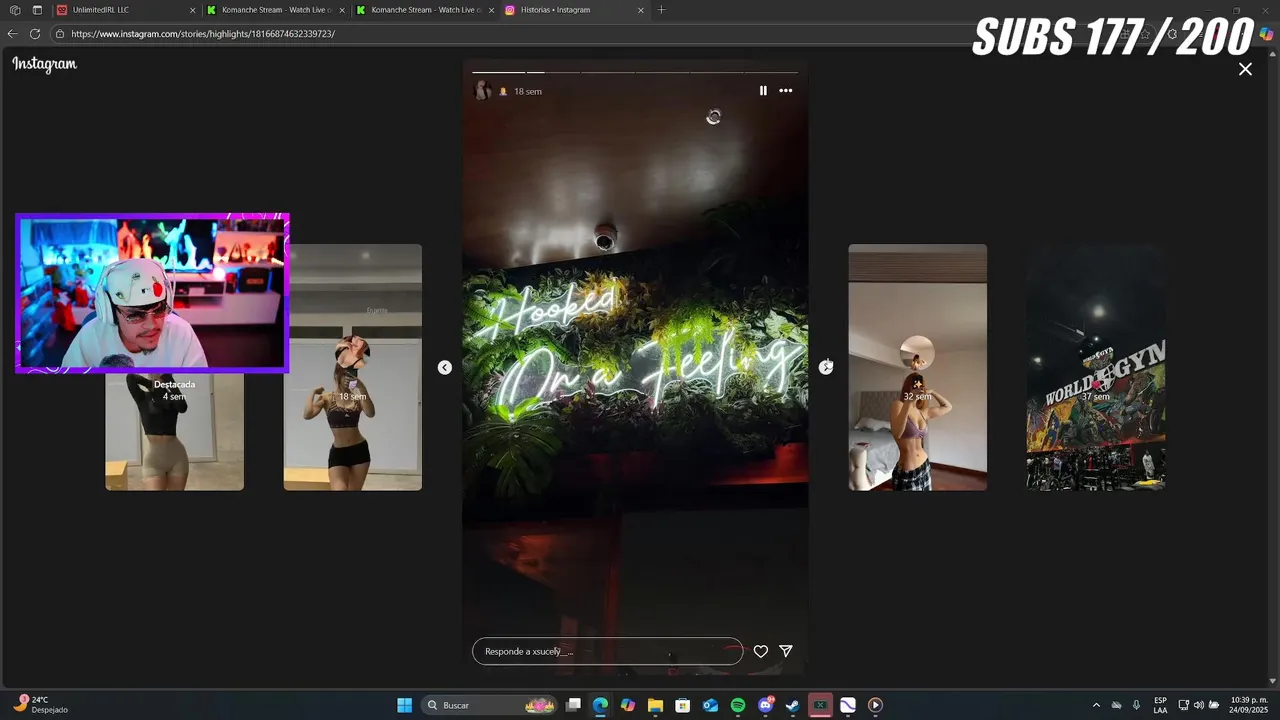The width and height of the screenshot is (1280, 720).
Task: Open the browser workspaces icon
Action: point(15,10)
